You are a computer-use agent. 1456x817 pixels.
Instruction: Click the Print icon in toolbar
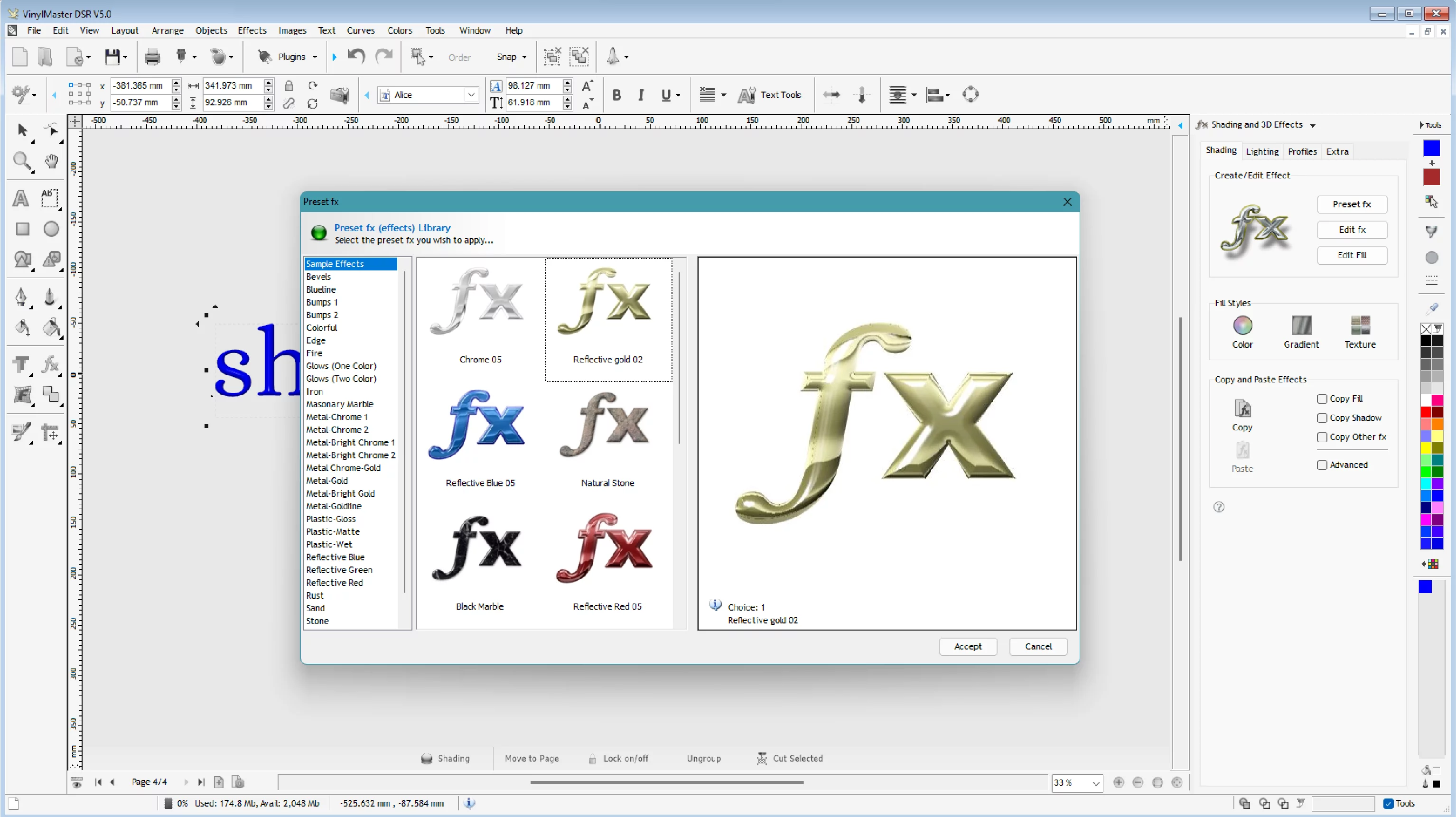152,56
